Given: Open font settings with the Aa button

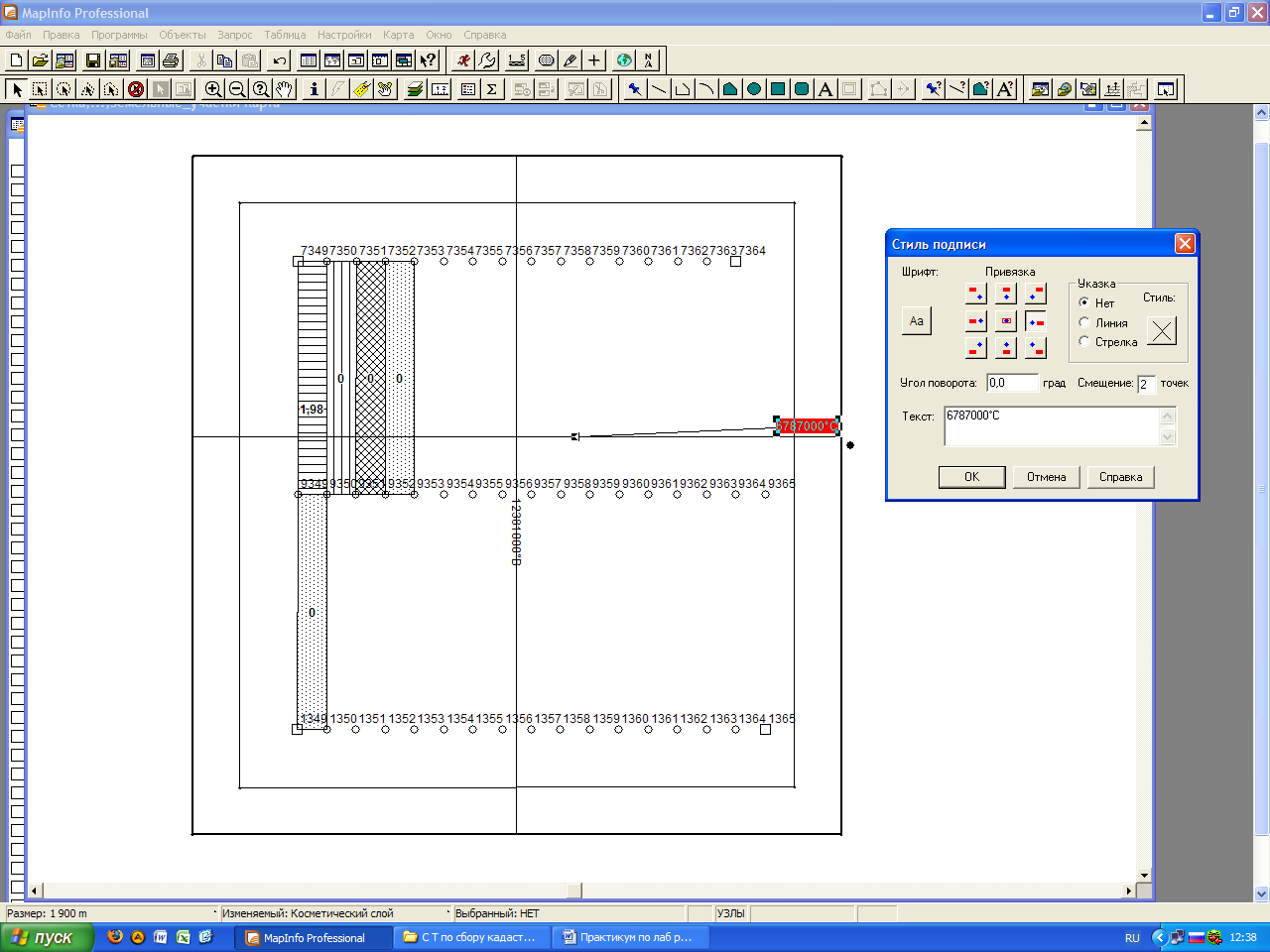Looking at the screenshot, I should (x=917, y=320).
